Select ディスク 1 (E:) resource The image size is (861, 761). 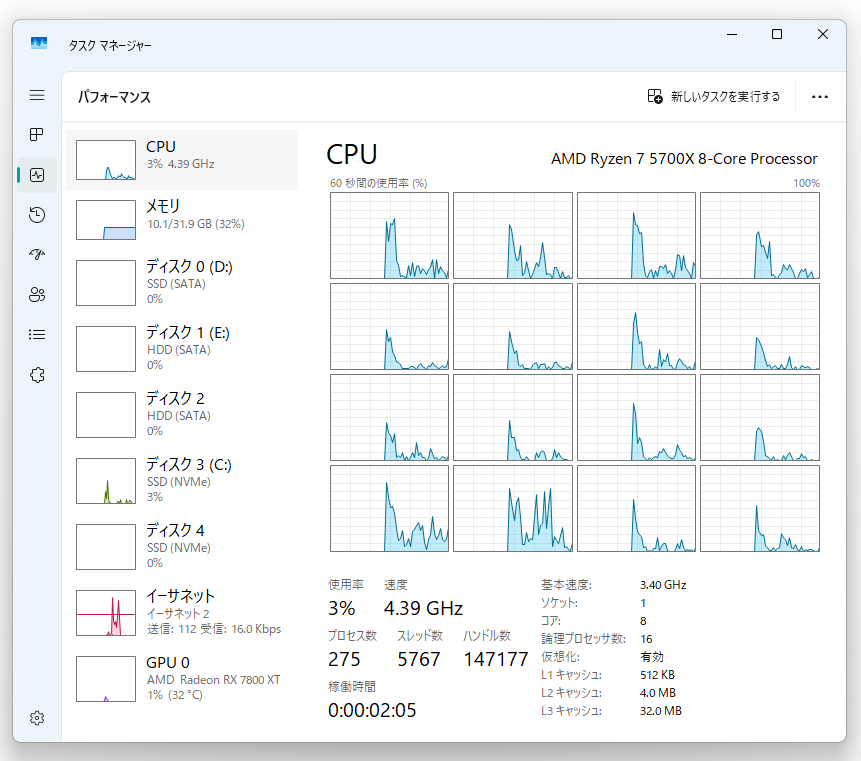tap(182, 349)
